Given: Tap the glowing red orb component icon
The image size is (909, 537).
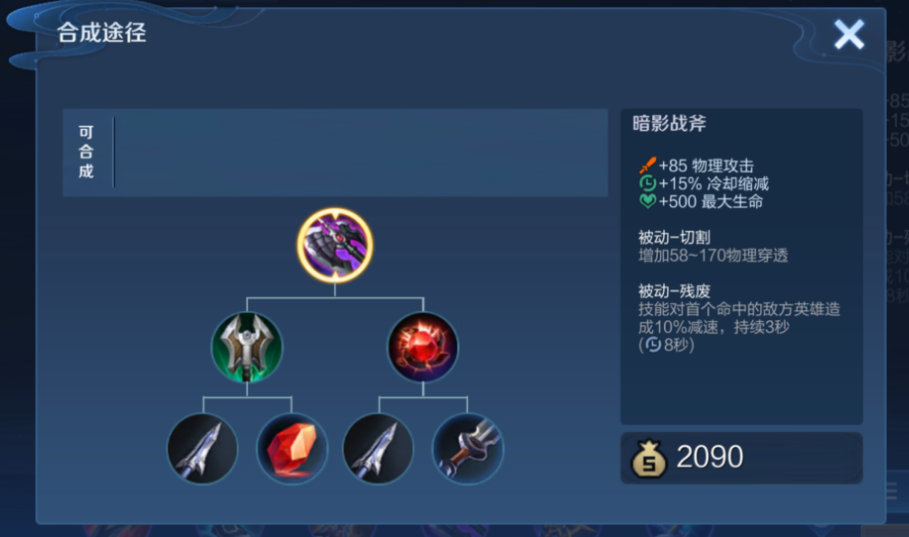Looking at the screenshot, I should pos(423,347).
